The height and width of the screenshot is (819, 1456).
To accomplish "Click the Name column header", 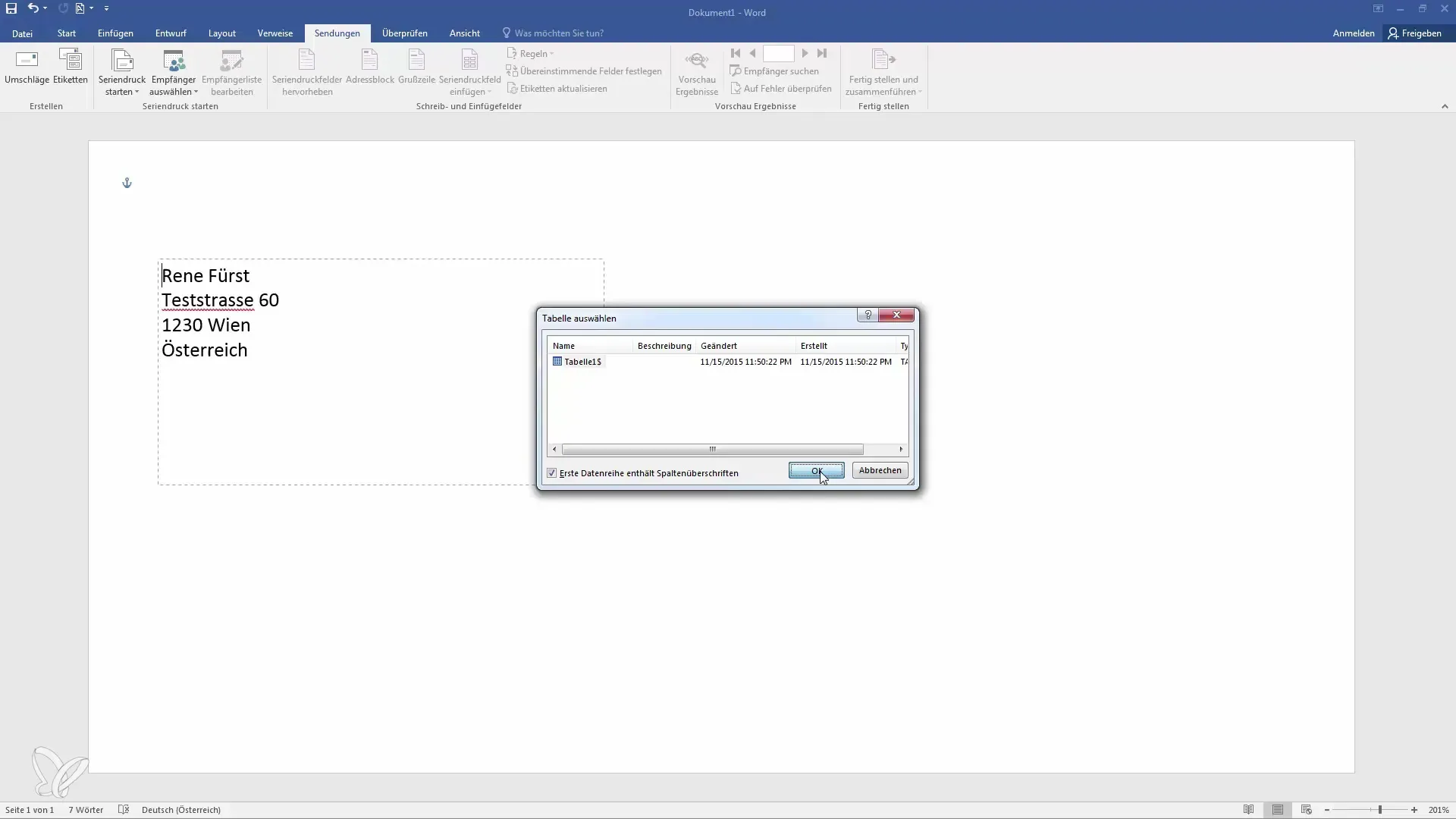I will pos(590,346).
